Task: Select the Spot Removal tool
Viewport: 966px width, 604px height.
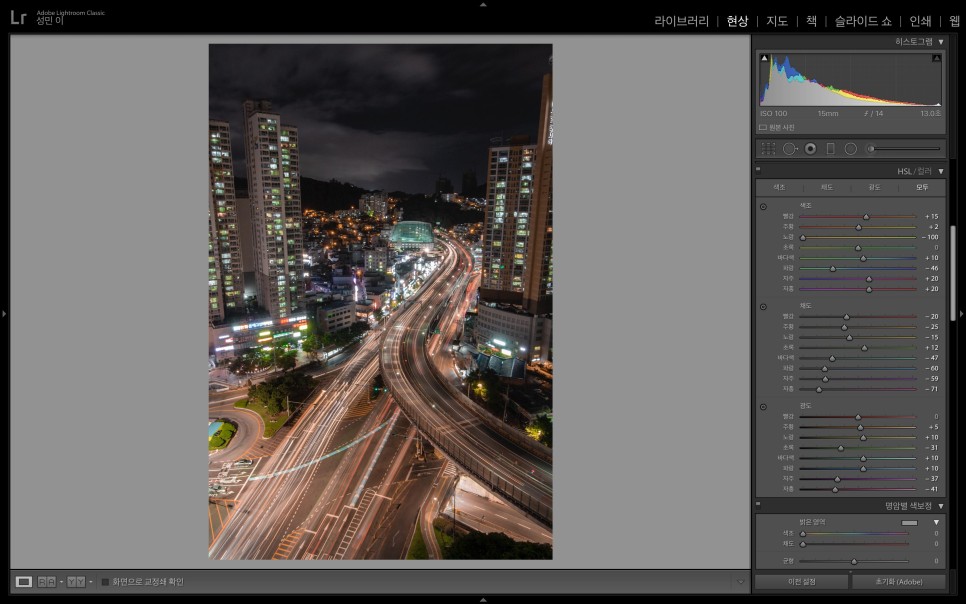Action: point(789,149)
